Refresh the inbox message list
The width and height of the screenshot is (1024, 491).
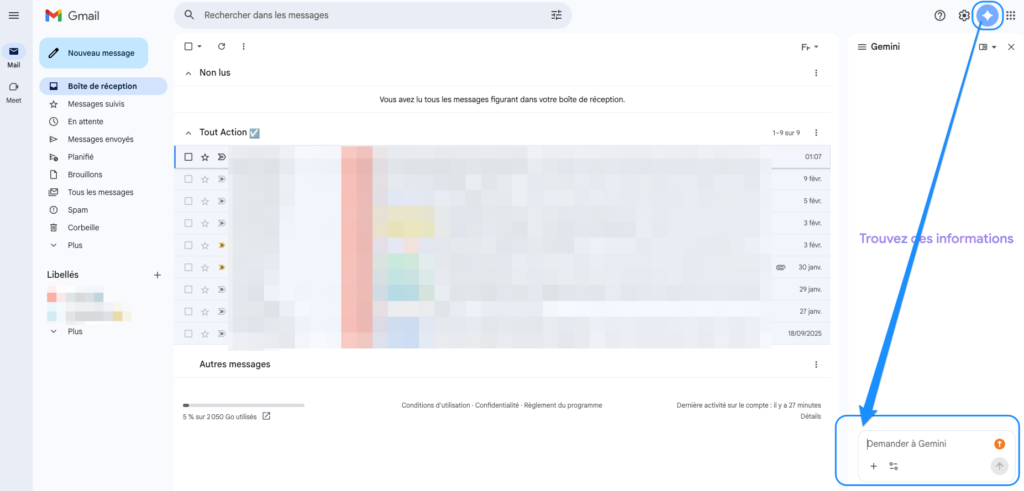coord(221,46)
